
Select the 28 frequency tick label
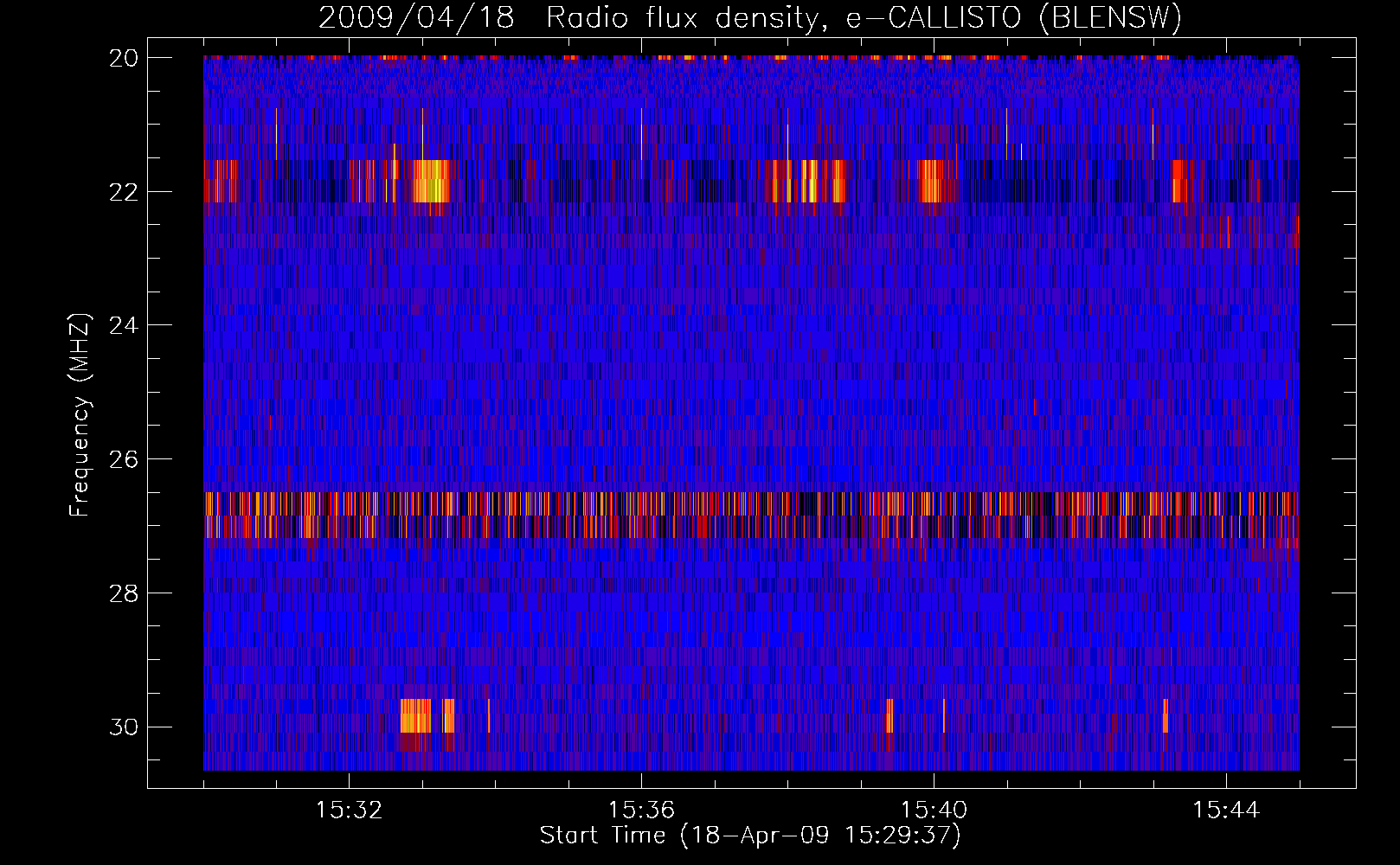click(x=124, y=593)
